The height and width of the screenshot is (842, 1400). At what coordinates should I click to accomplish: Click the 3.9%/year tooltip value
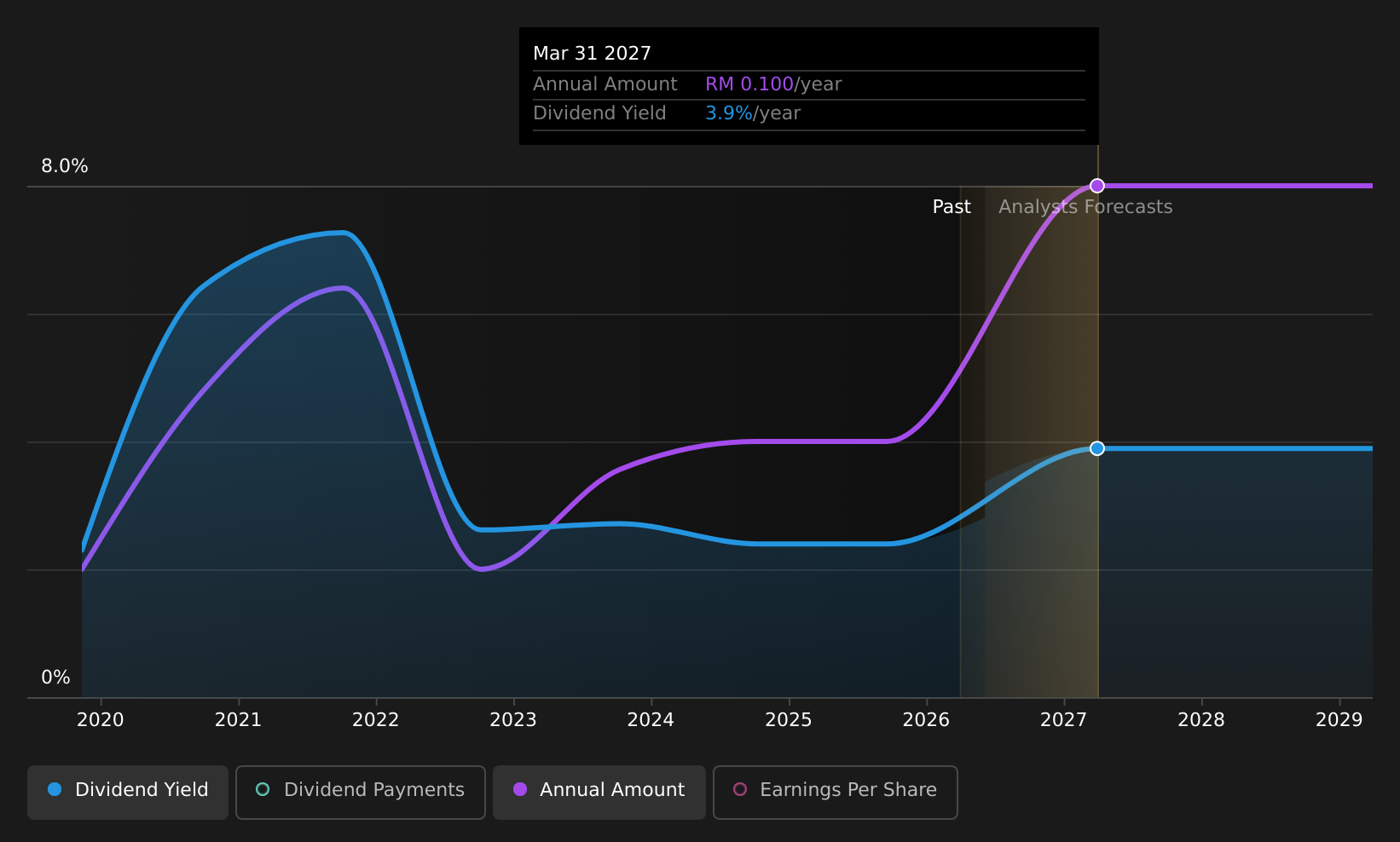click(x=753, y=113)
